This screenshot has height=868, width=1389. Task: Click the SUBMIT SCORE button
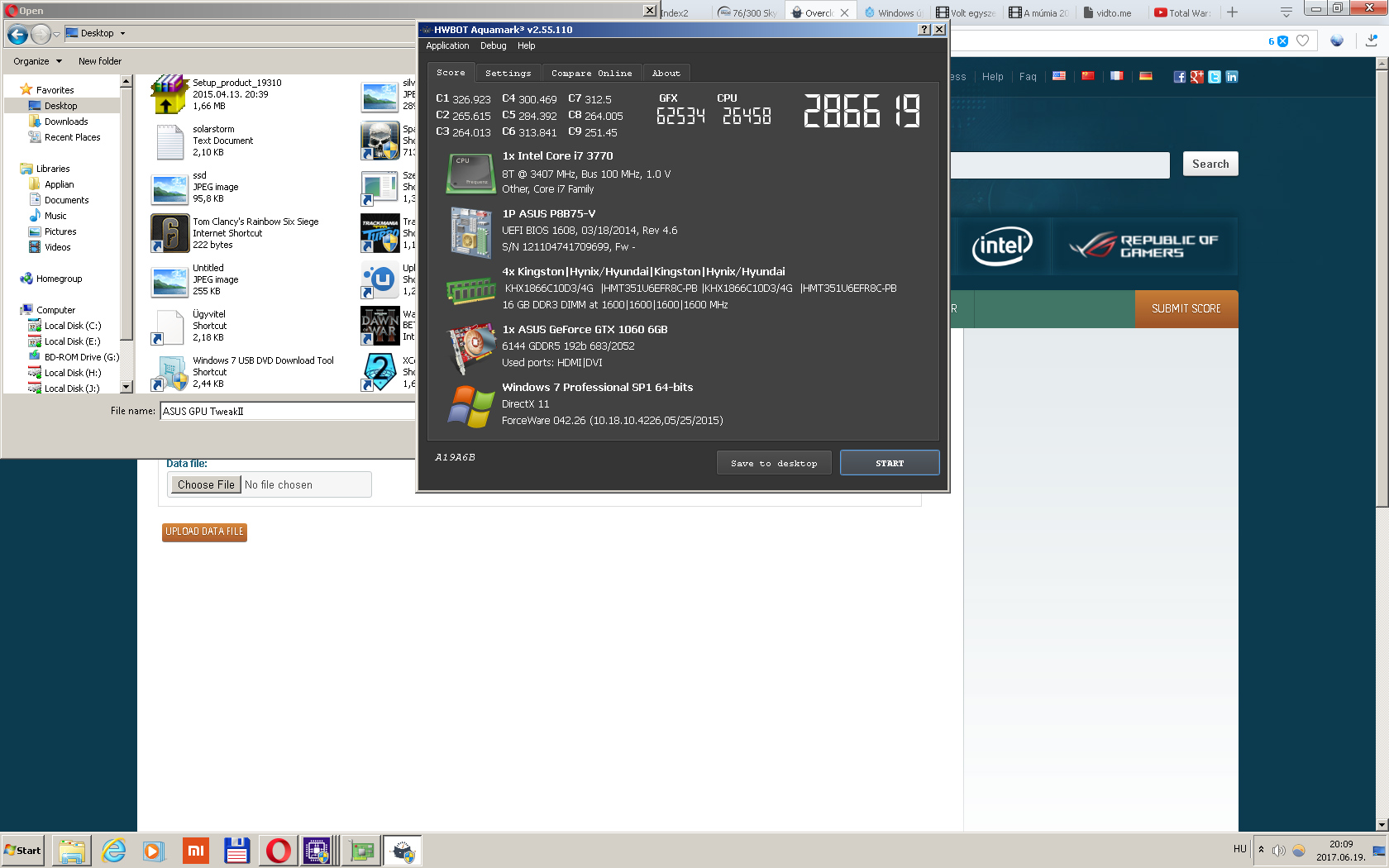(1186, 308)
